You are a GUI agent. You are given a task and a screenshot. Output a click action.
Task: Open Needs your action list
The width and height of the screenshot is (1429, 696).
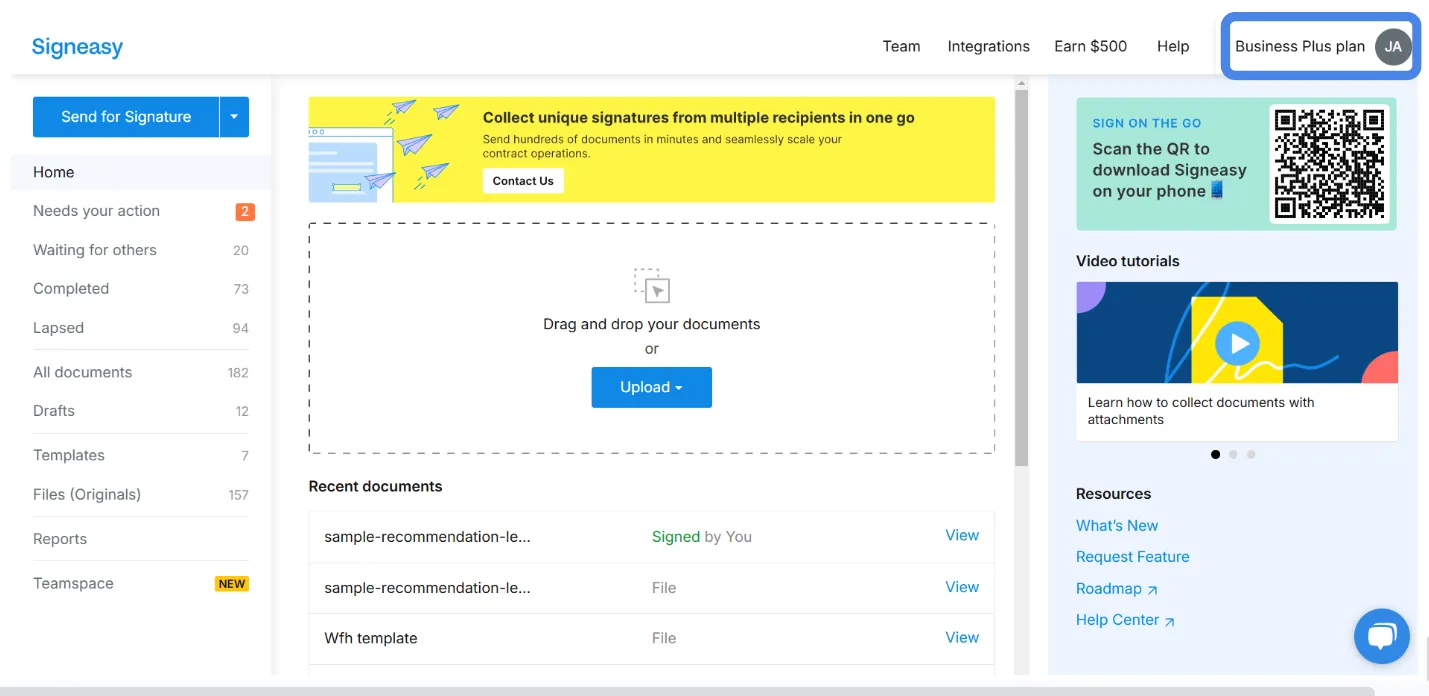(x=141, y=211)
